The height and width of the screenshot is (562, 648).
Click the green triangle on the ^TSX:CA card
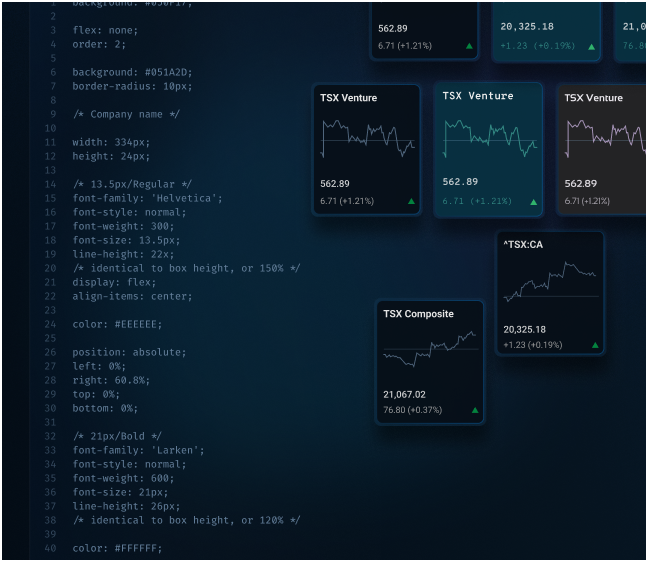click(595, 345)
